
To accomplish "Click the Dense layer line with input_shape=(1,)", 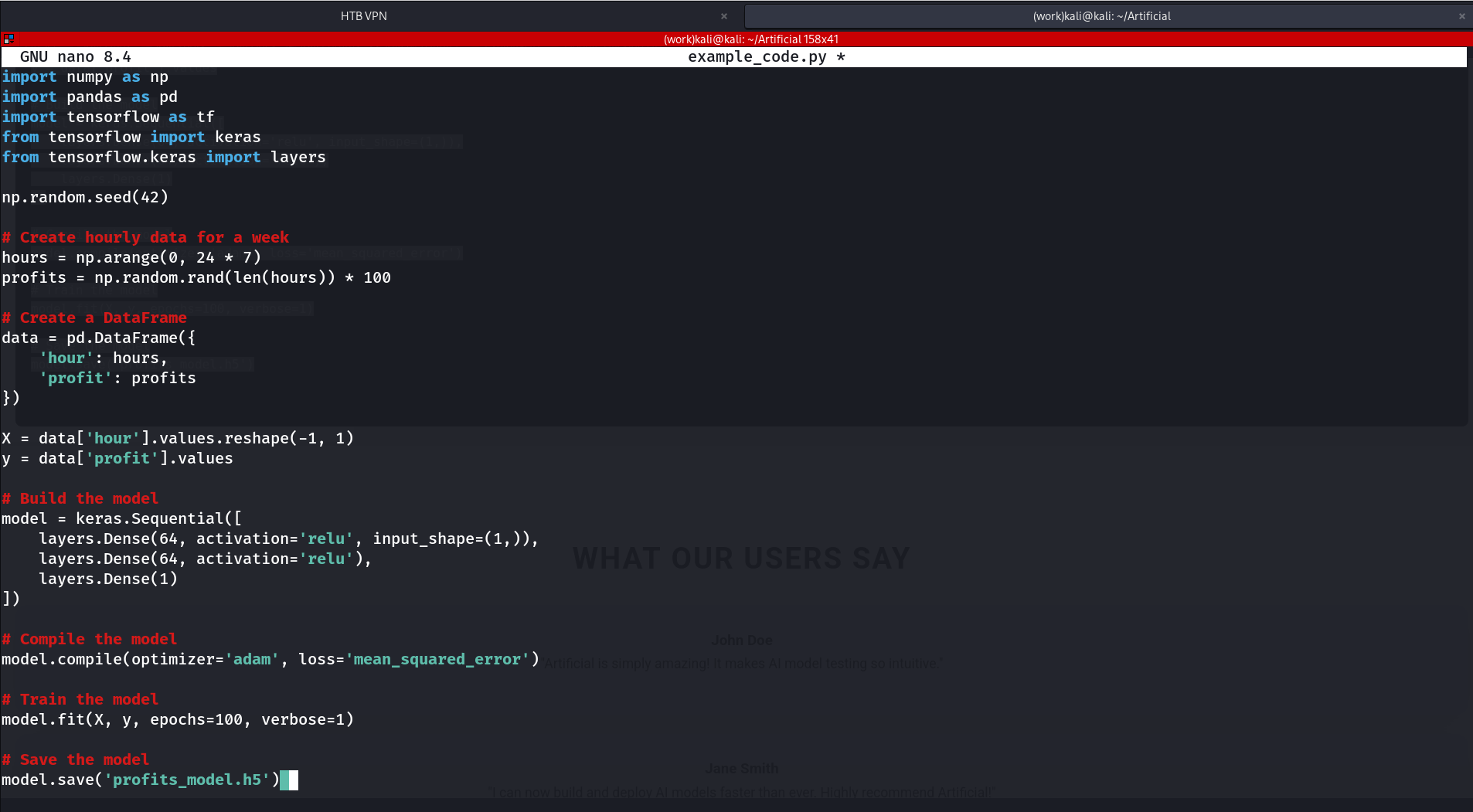I will [289, 539].
